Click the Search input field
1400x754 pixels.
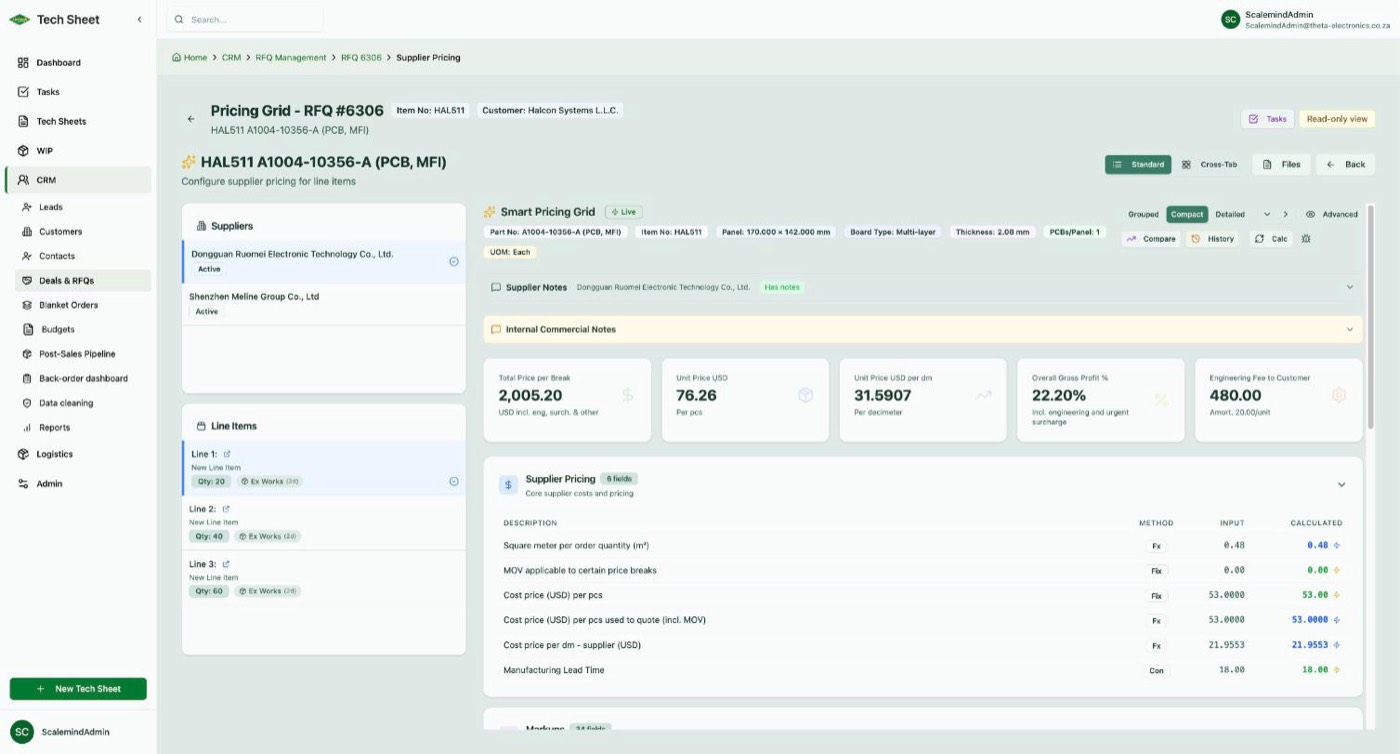coord(245,19)
